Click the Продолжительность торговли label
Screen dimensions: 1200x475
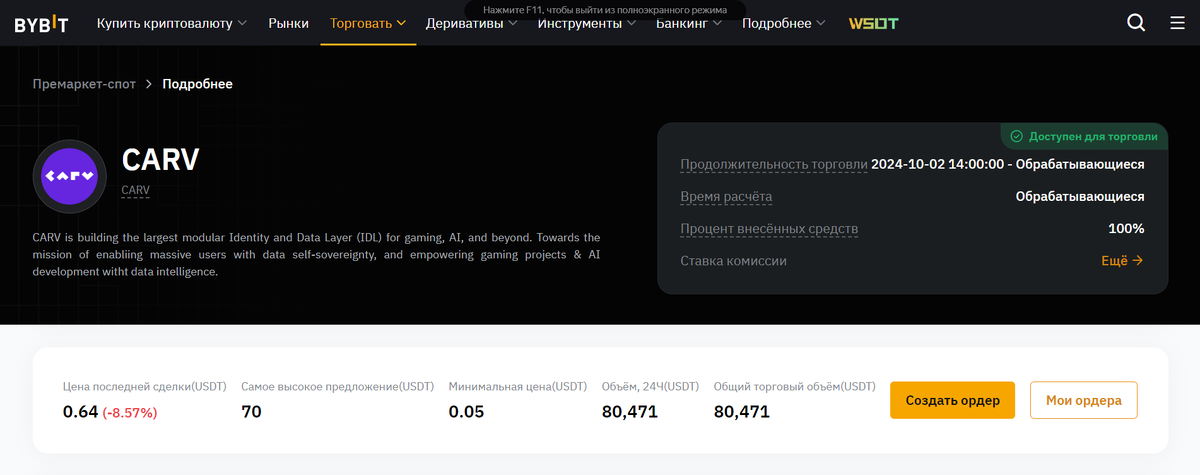point(774,165)
